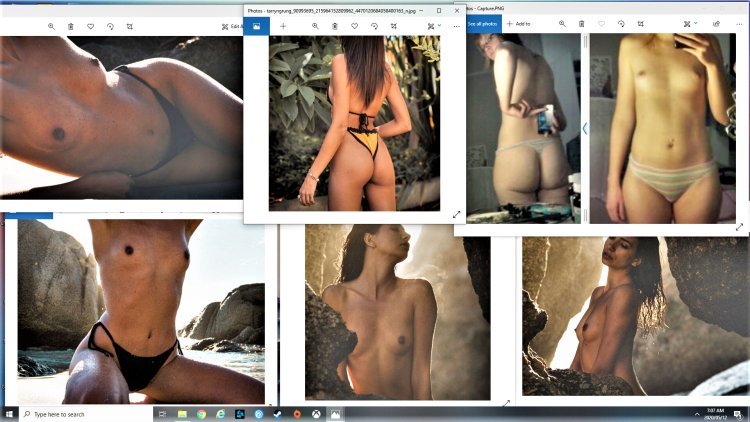Image resolution: width=750 pixels, height=422 pixels.
Task: Show hidden icons in the system tray
Action: [x=697, y=413]
